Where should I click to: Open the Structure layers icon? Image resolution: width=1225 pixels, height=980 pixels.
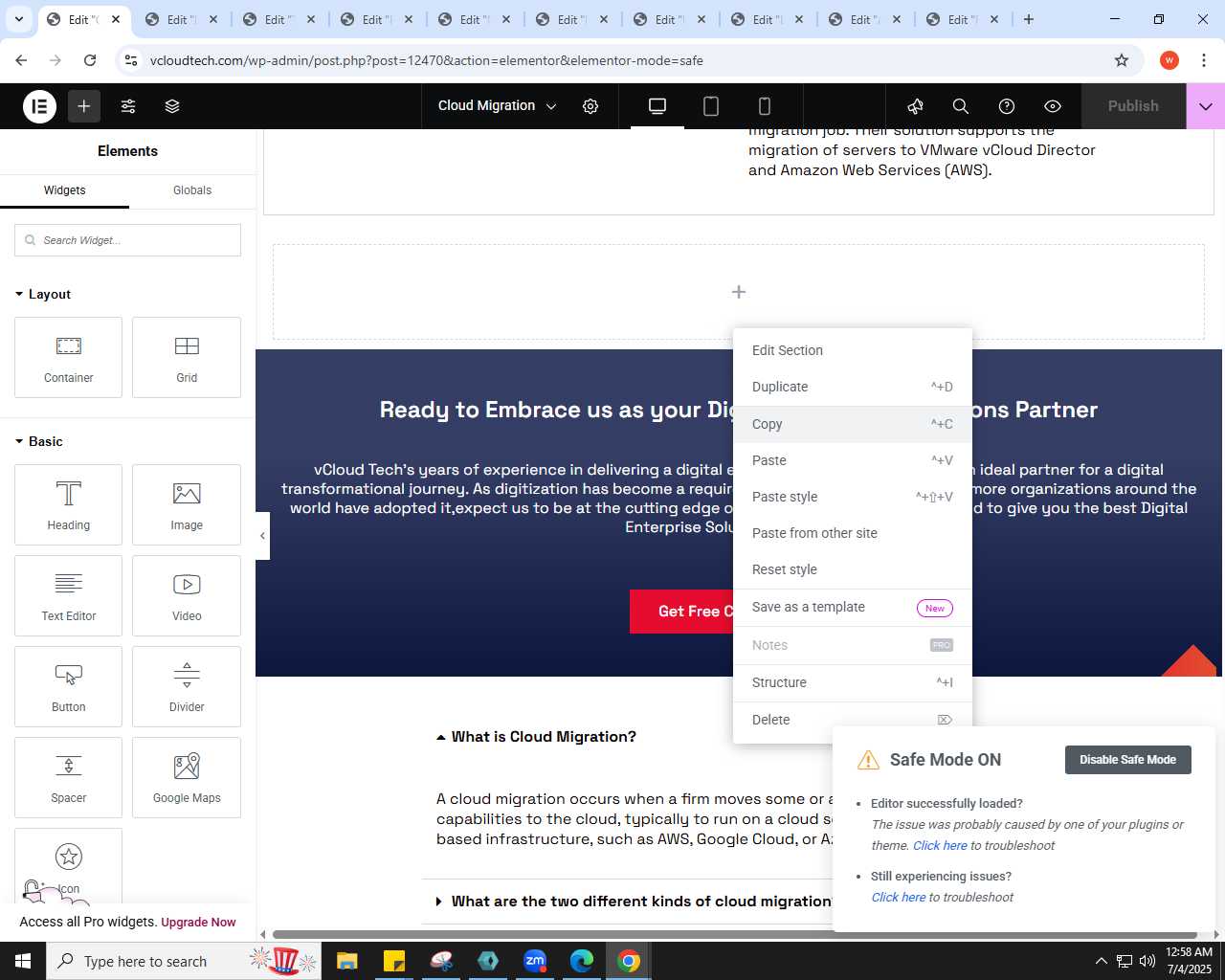[x=172, y=106]
